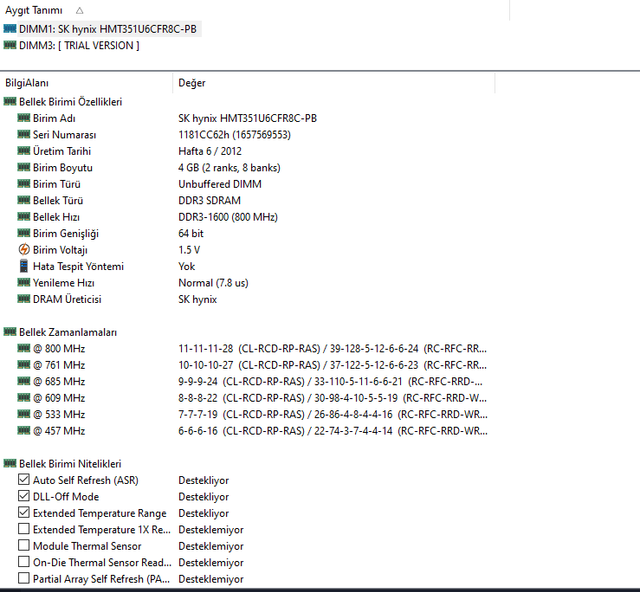640x592 pixels.
Task: Toggle the Extended Temperature Range checkbox
Action: [x=24, y=512]
